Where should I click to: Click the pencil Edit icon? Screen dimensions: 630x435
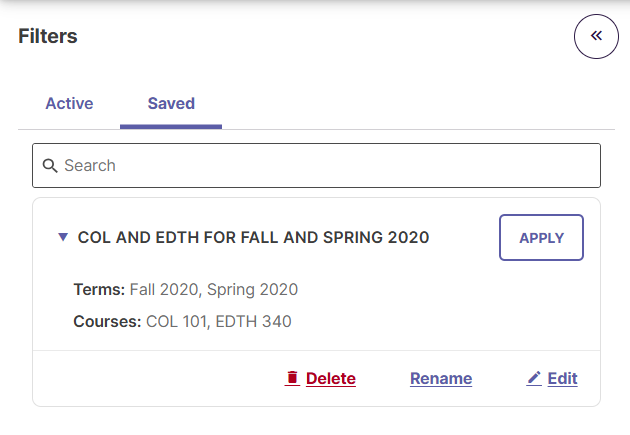(x=534, y=378)
